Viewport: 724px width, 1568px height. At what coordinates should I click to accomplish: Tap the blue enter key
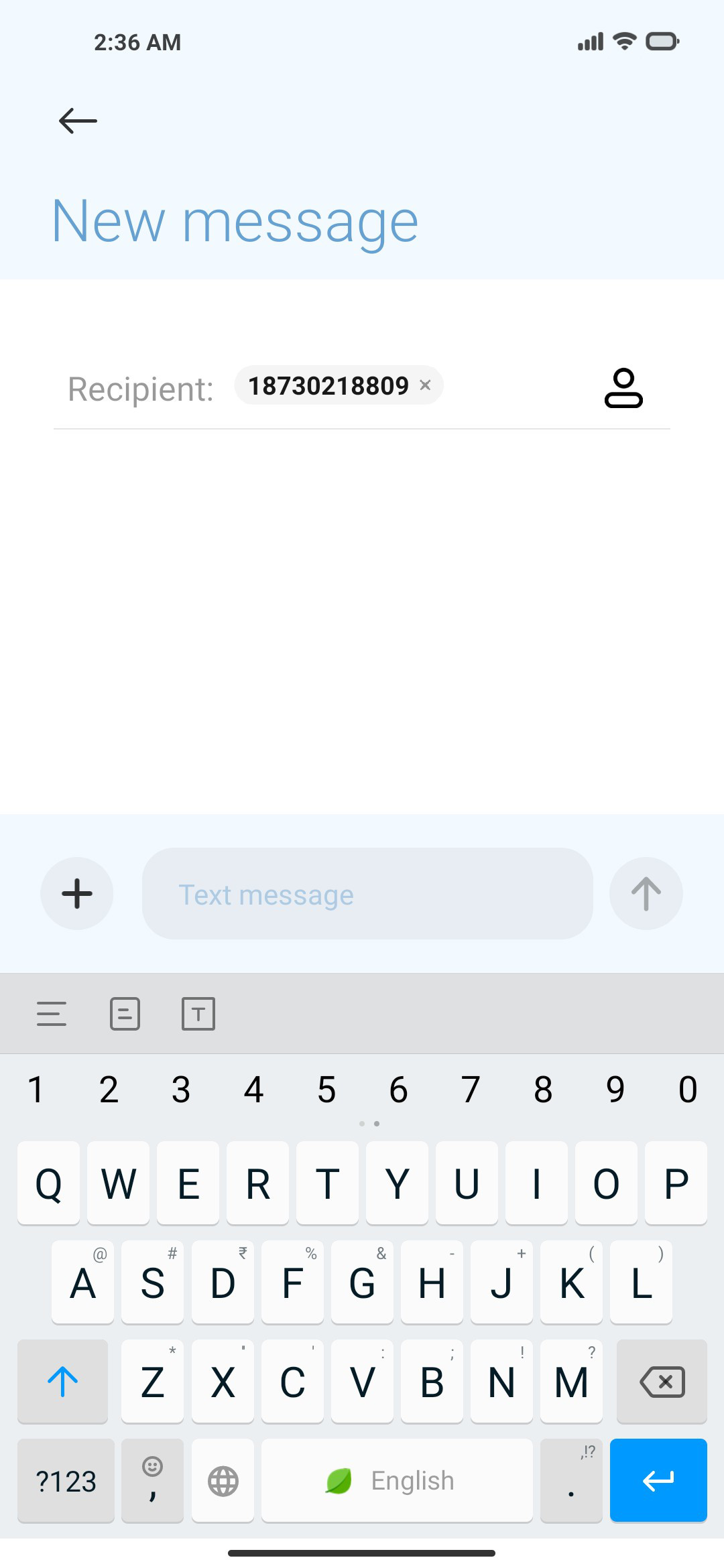[x=658, y=1481]
